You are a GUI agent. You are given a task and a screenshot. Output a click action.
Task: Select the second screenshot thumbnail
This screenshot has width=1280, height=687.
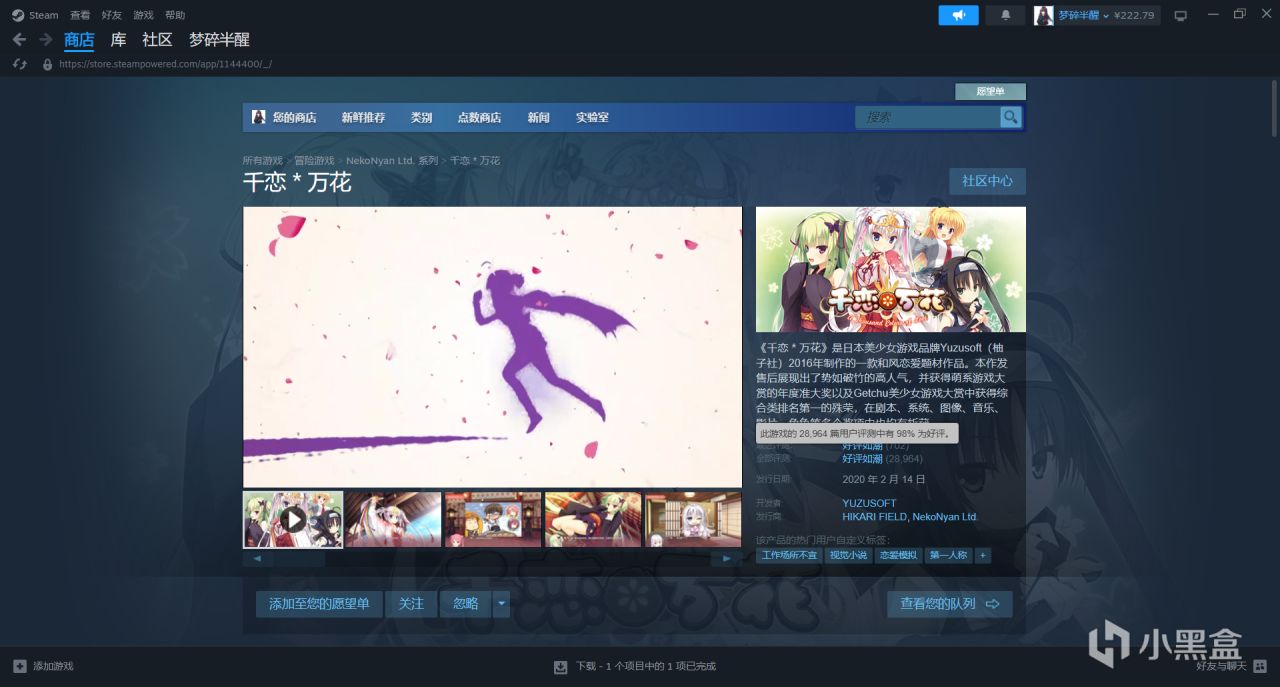point(393,519)
